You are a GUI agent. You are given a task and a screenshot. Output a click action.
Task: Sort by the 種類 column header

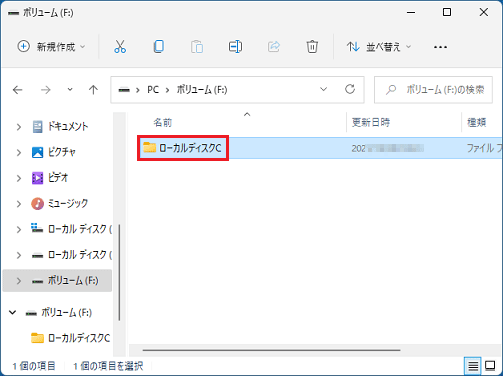click(x=476, y=122)
